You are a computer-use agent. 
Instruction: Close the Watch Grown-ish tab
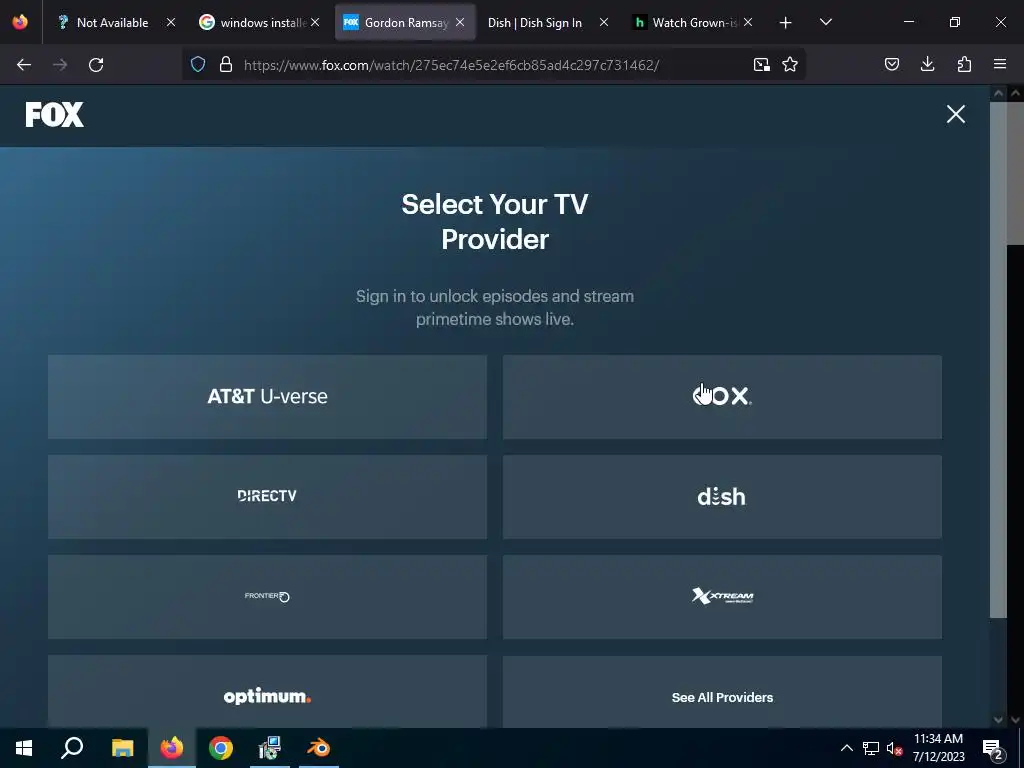pos(748,23)
